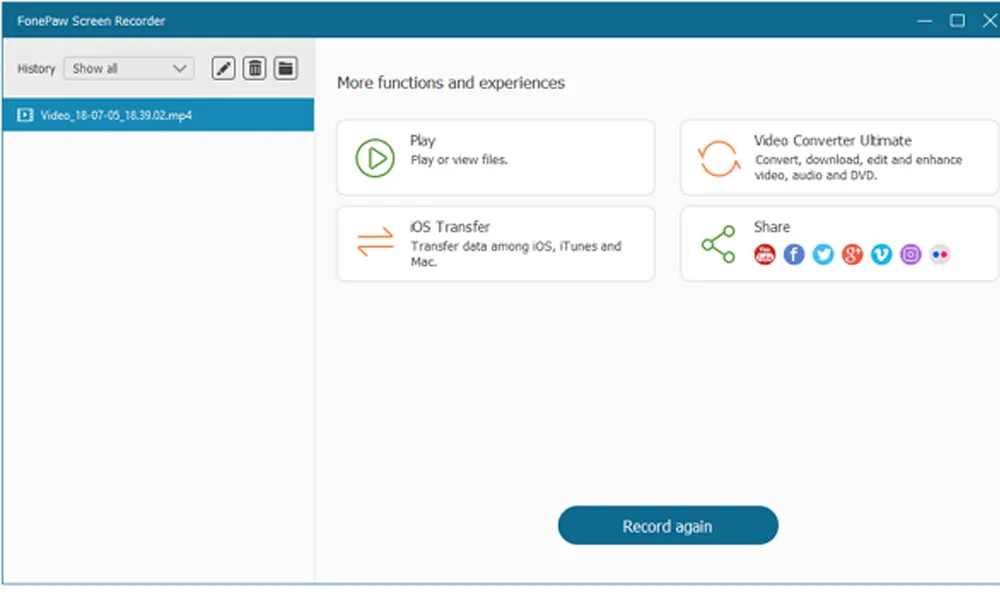Screen dimensions: 1000x600
Task: Share via Instagram icon
Action: coord(911,254)
